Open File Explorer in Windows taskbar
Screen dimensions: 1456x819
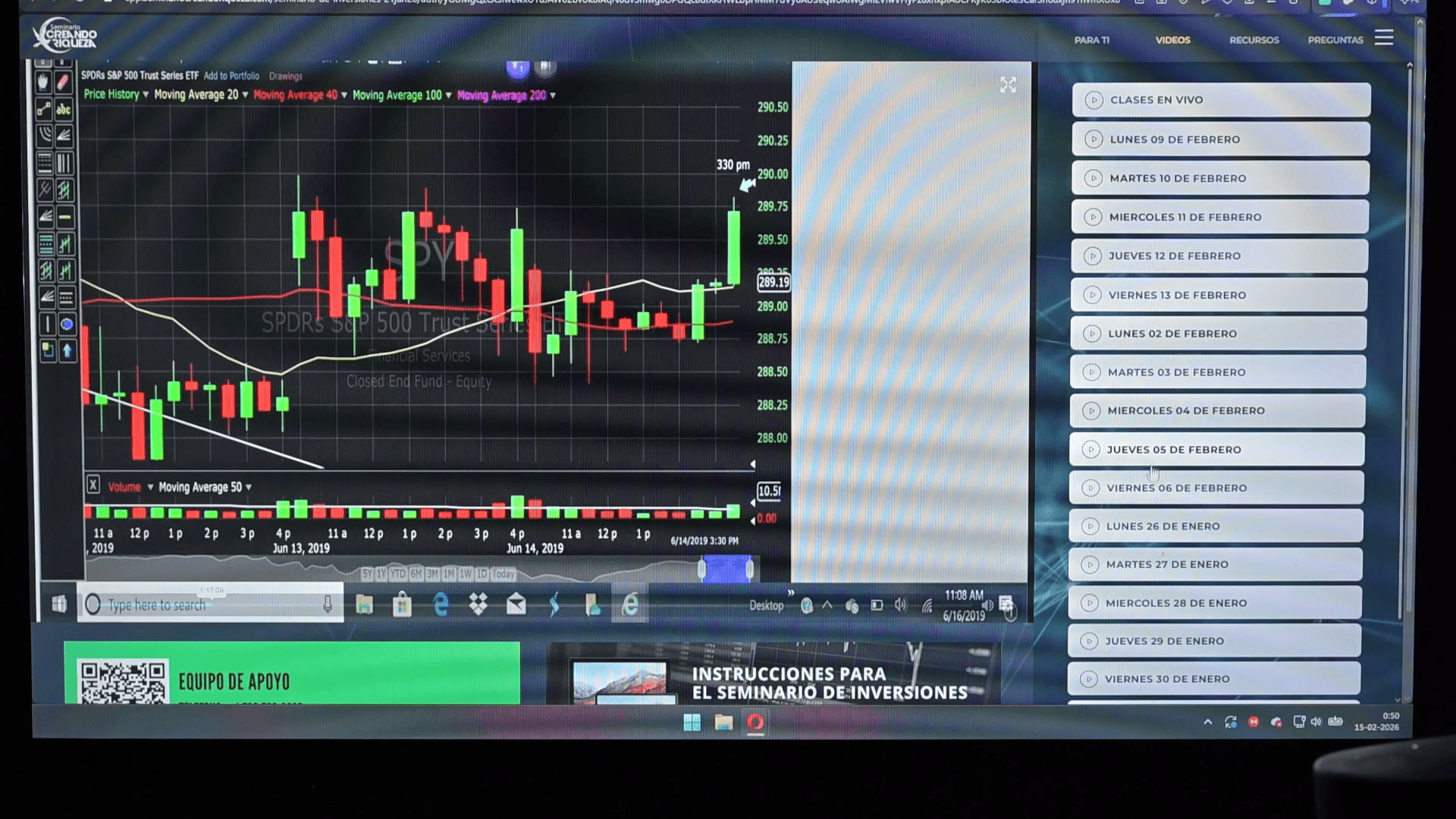[723, 723]
